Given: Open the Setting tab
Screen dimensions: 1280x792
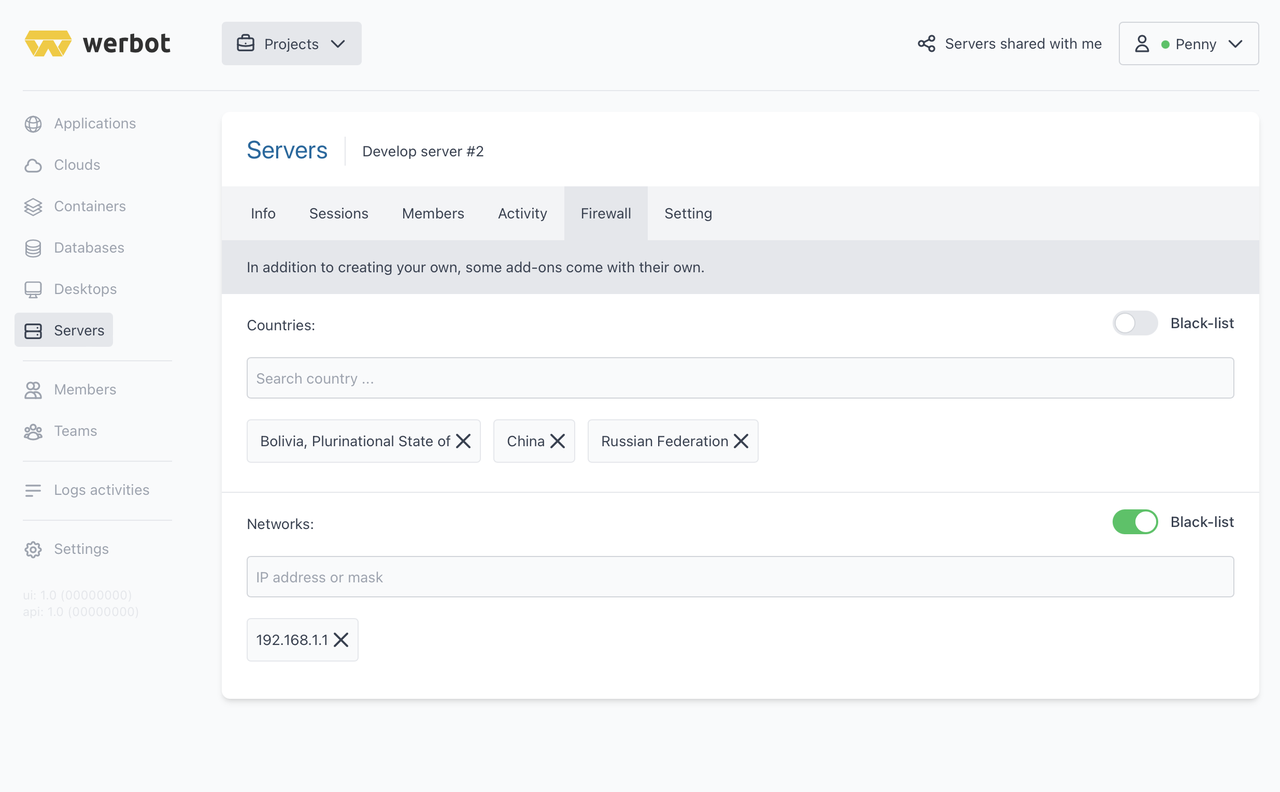Looking at the screenshot, I should [x=688, y=213].
